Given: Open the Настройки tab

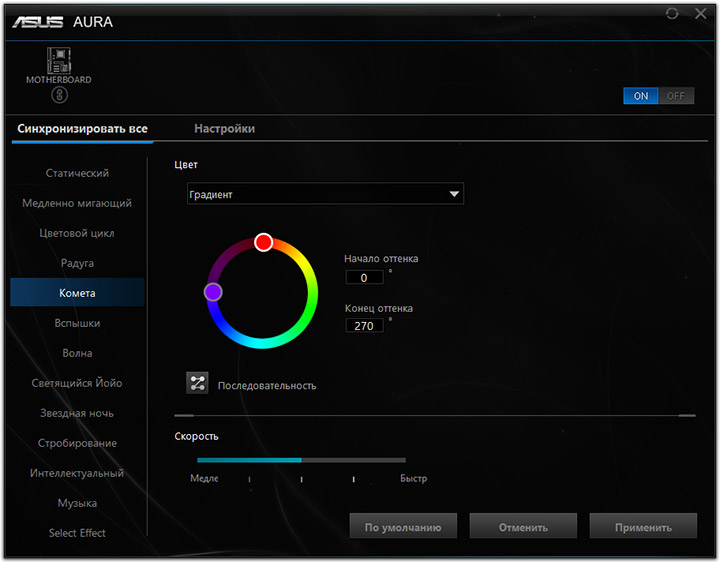Looking at the screenshot, I should coord(224,129).
